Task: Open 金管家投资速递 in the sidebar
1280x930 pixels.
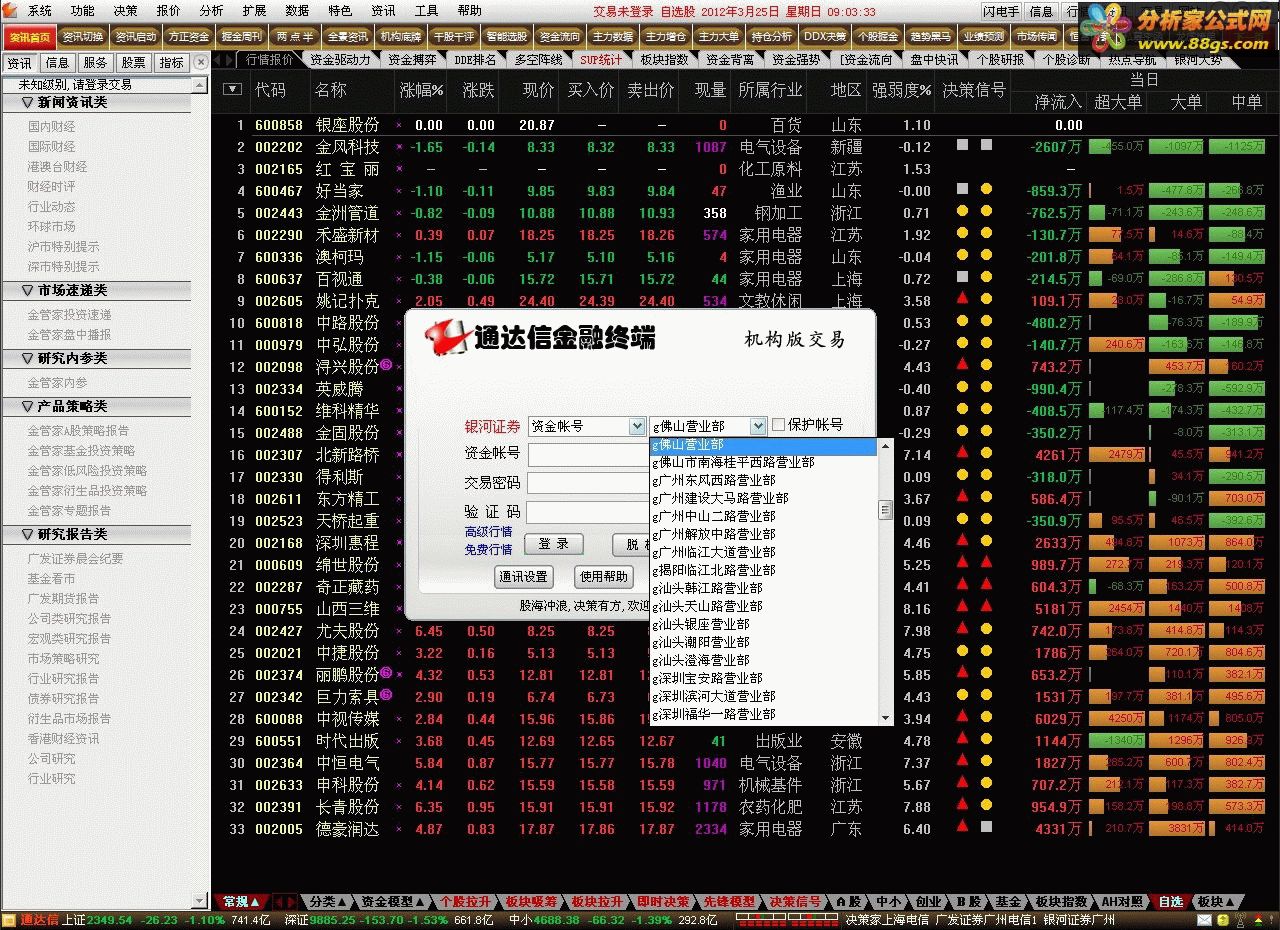Action: [x=69, y=315]
